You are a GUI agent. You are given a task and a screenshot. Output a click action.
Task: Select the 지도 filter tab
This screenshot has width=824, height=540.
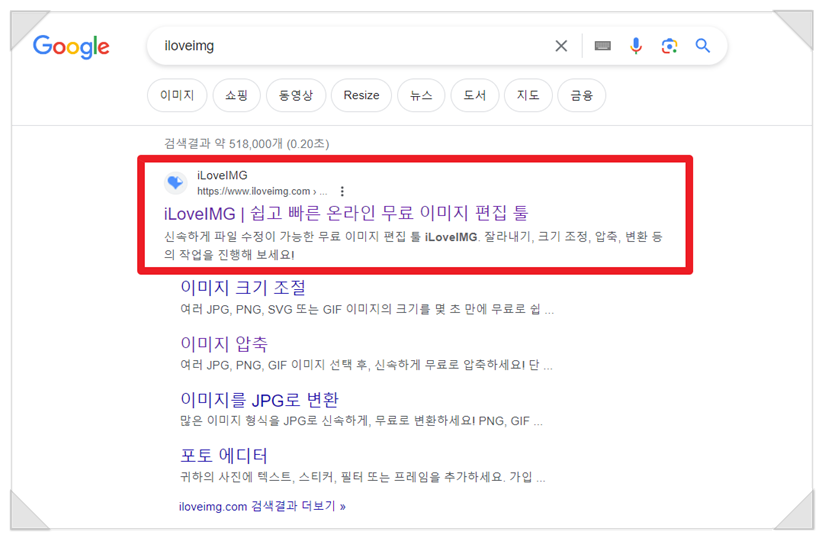(528, 95)
